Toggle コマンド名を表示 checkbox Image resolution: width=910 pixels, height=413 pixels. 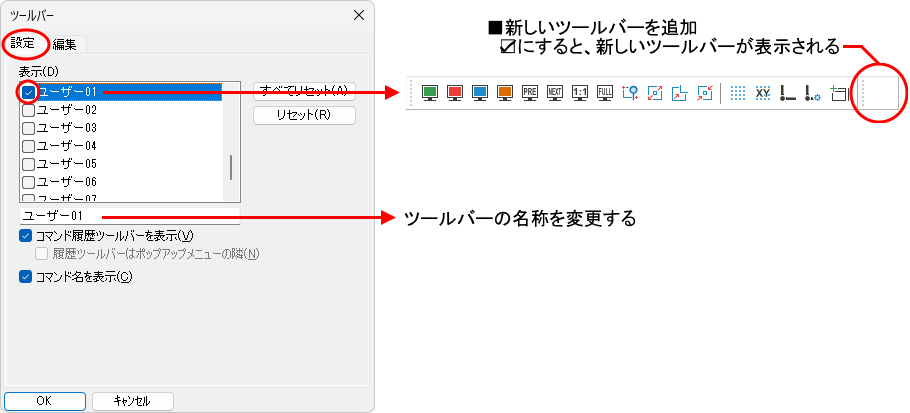point(25,277)
